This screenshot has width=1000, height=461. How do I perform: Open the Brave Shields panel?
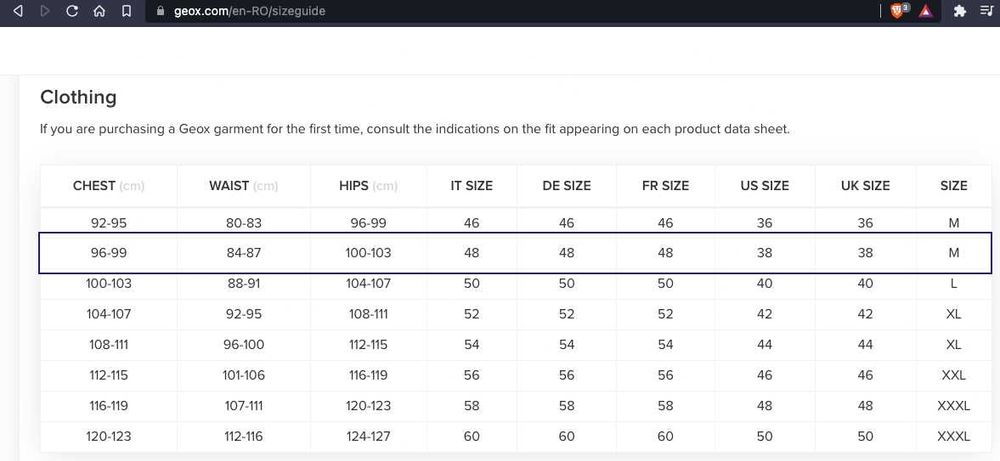(898, 11)
